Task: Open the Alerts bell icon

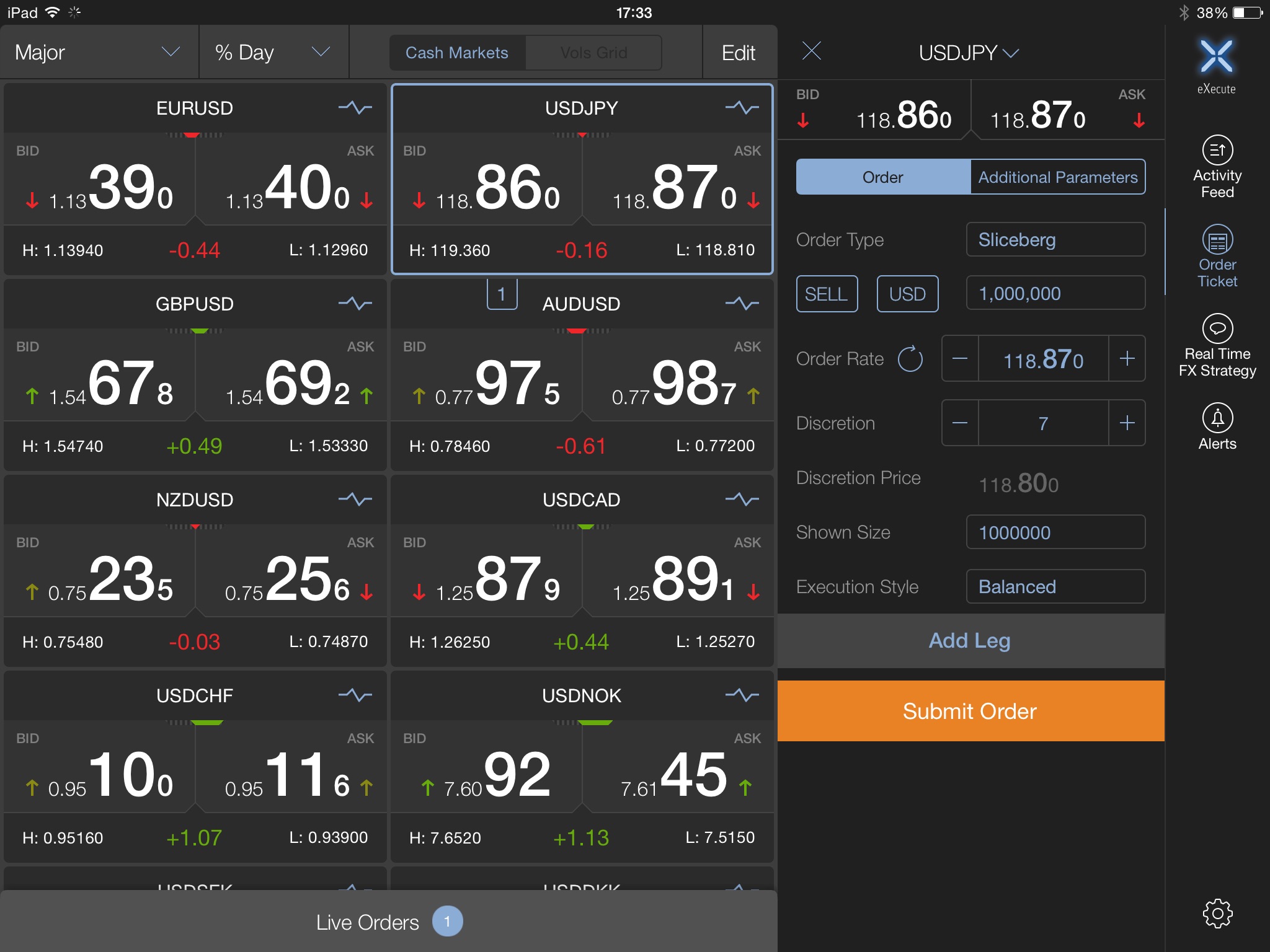Action: (x=1217, y=426)
